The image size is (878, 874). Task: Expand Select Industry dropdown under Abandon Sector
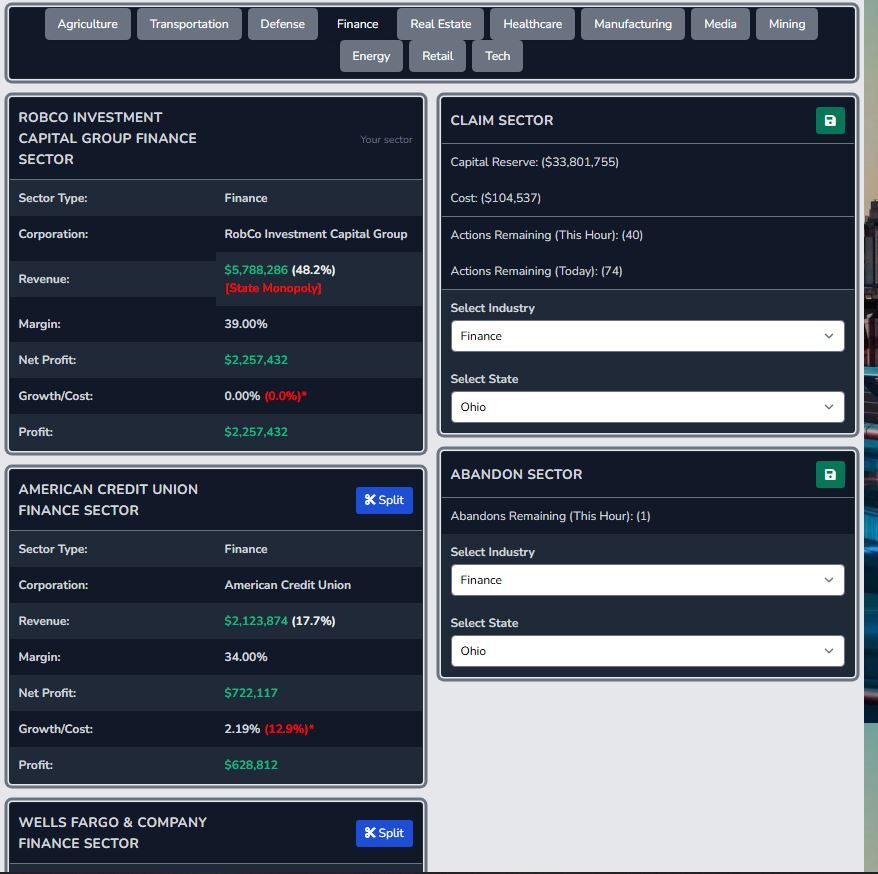click(x=647, y=580)
